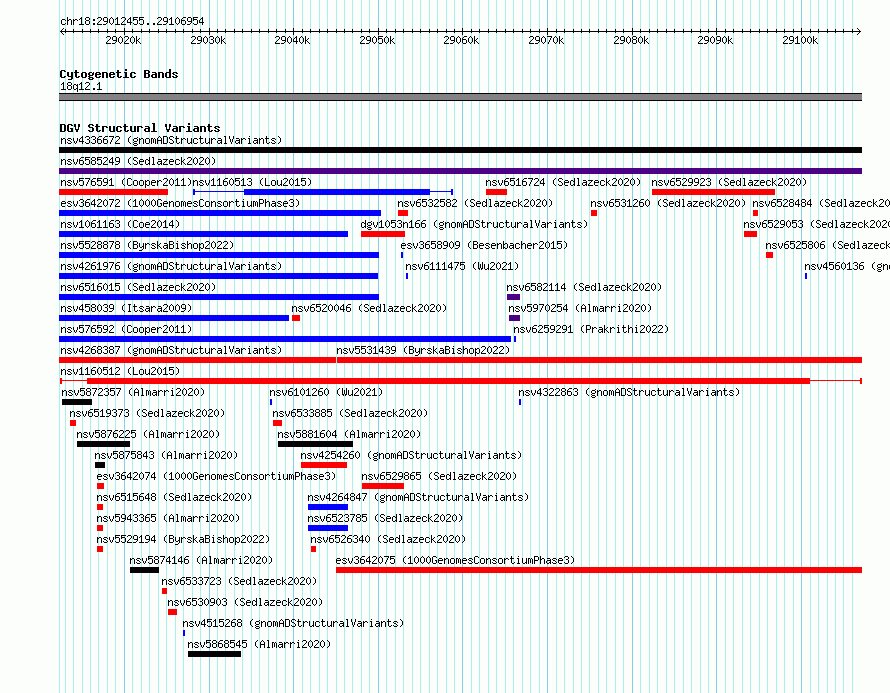Click nsv6520046 Sedlazeck2020 label
890x693 pixels.
pyautogui.click(x=369, y=308)
